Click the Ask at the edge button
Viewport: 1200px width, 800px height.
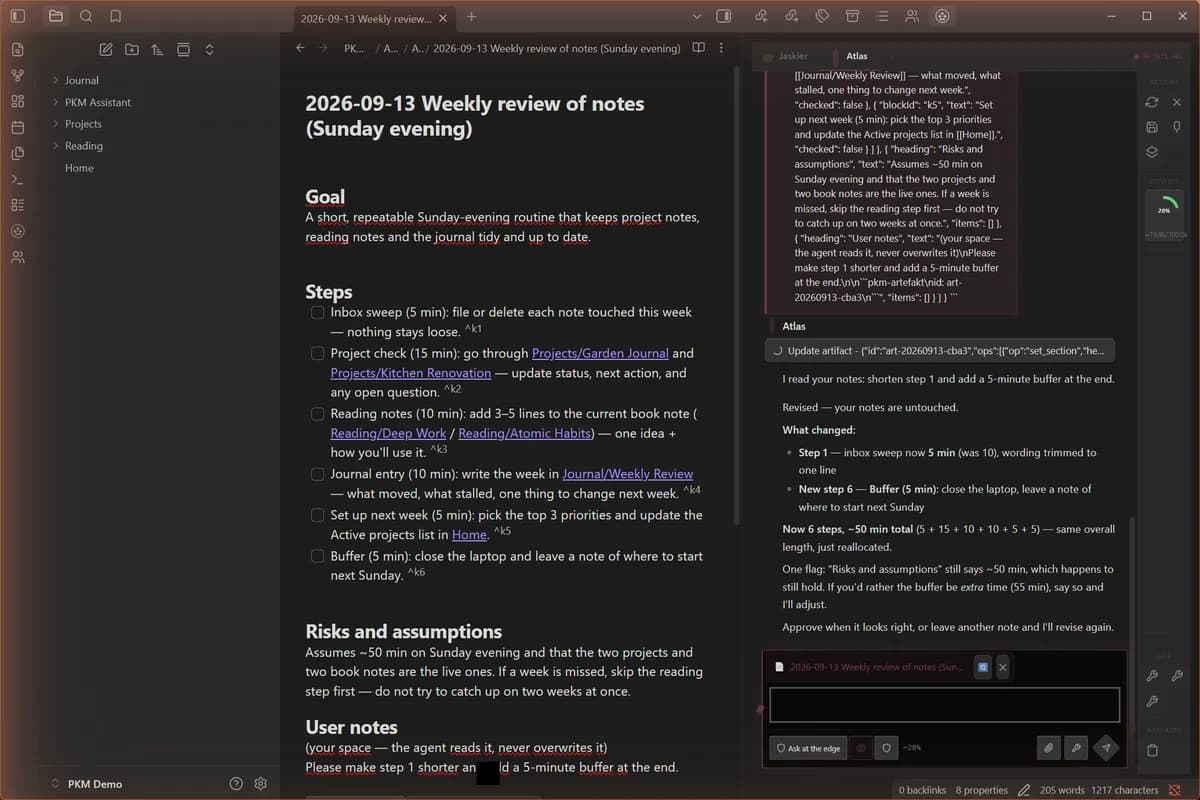(808, 748)
